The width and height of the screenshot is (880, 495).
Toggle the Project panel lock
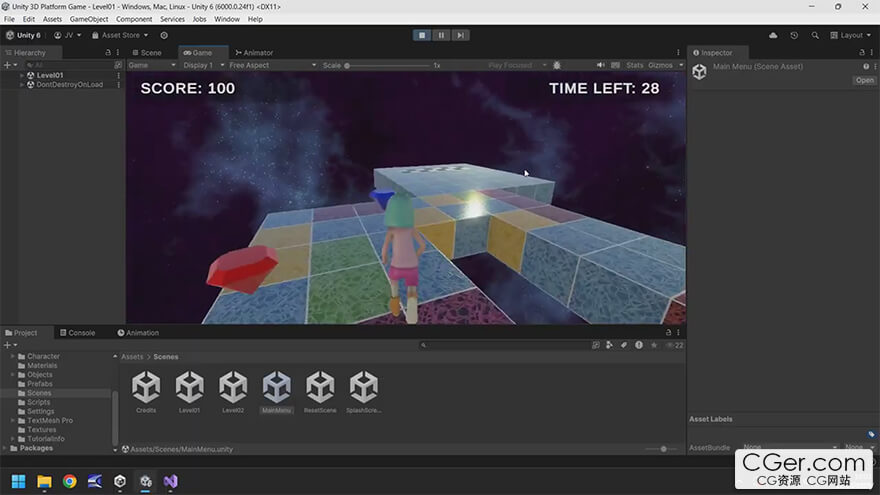point(668,332)
